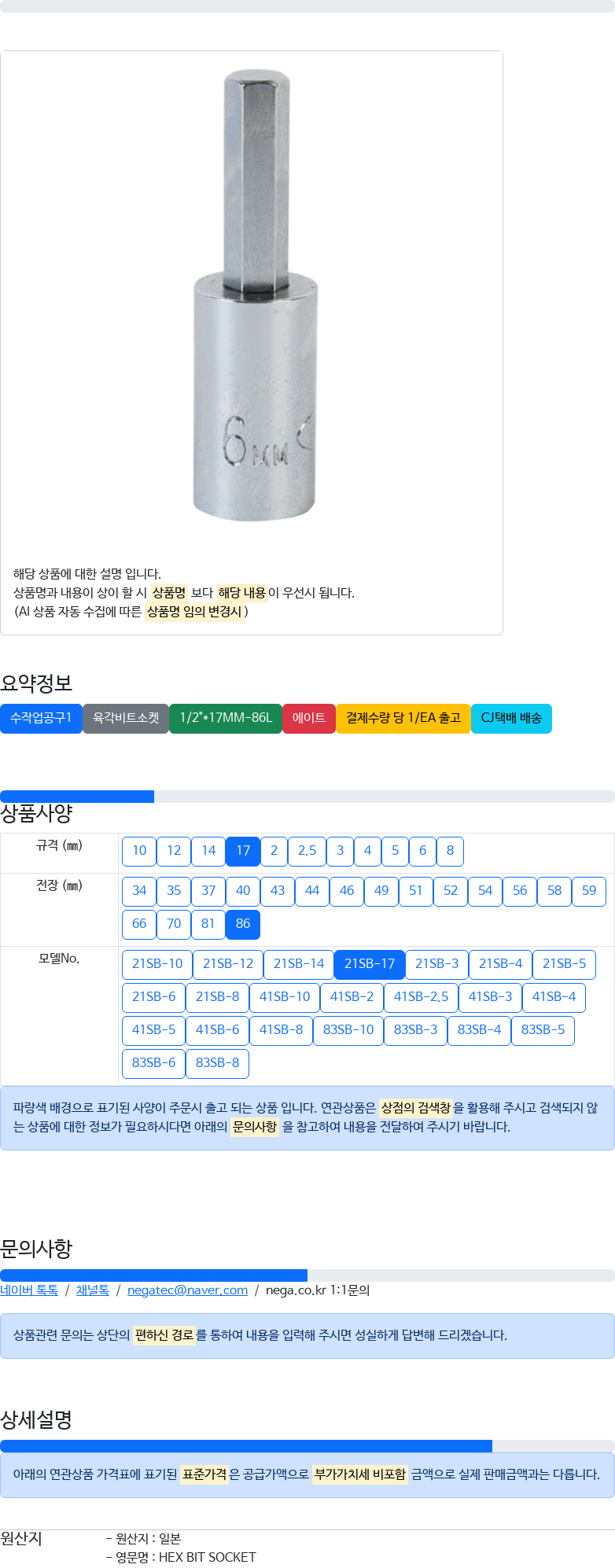The height and width of the screenshot is (1568, 615).
Task: Pick model 21SB-17
Action: pyautogui.click(x=370, y=964)
